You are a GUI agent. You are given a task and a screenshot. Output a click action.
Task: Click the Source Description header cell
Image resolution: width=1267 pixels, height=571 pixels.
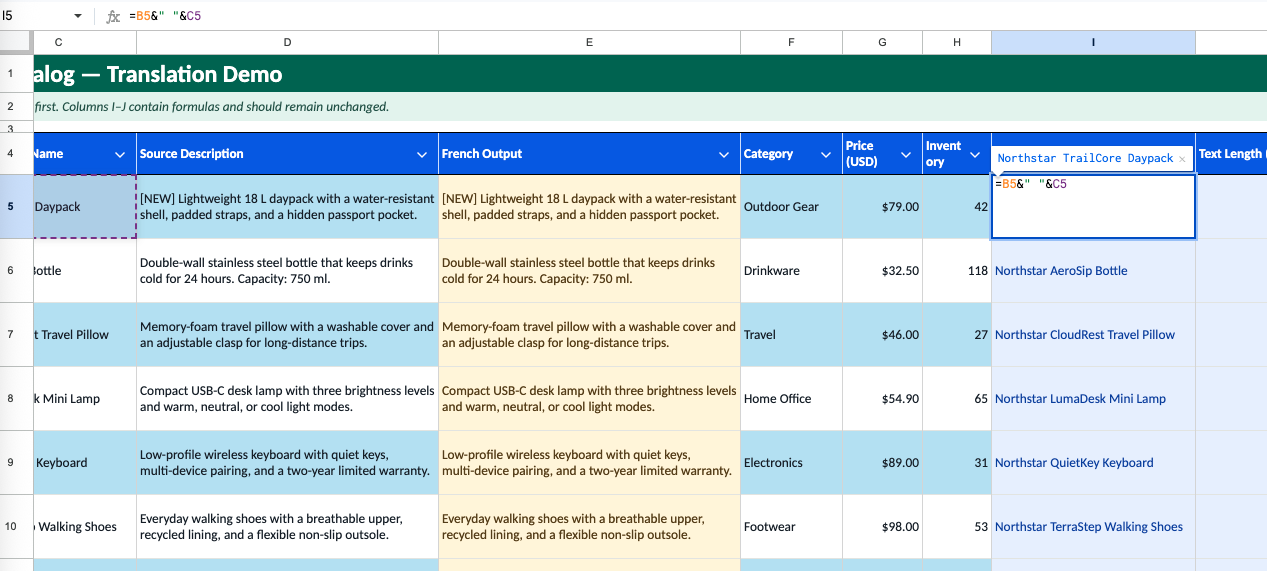[x=288, y=154]
